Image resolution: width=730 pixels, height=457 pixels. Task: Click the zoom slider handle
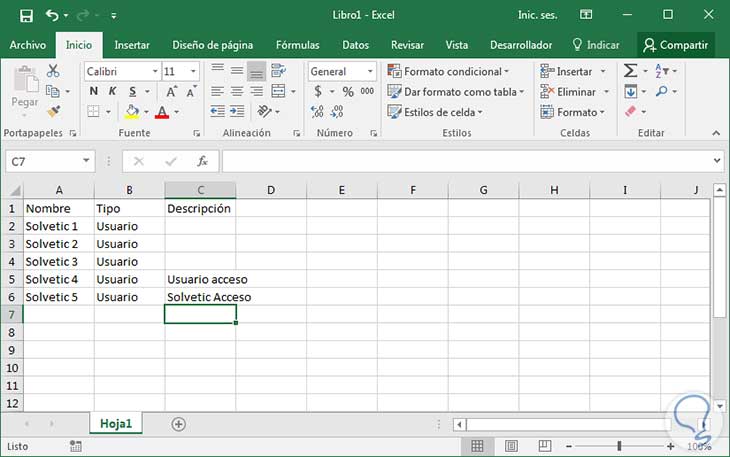(x=619, y=446)
